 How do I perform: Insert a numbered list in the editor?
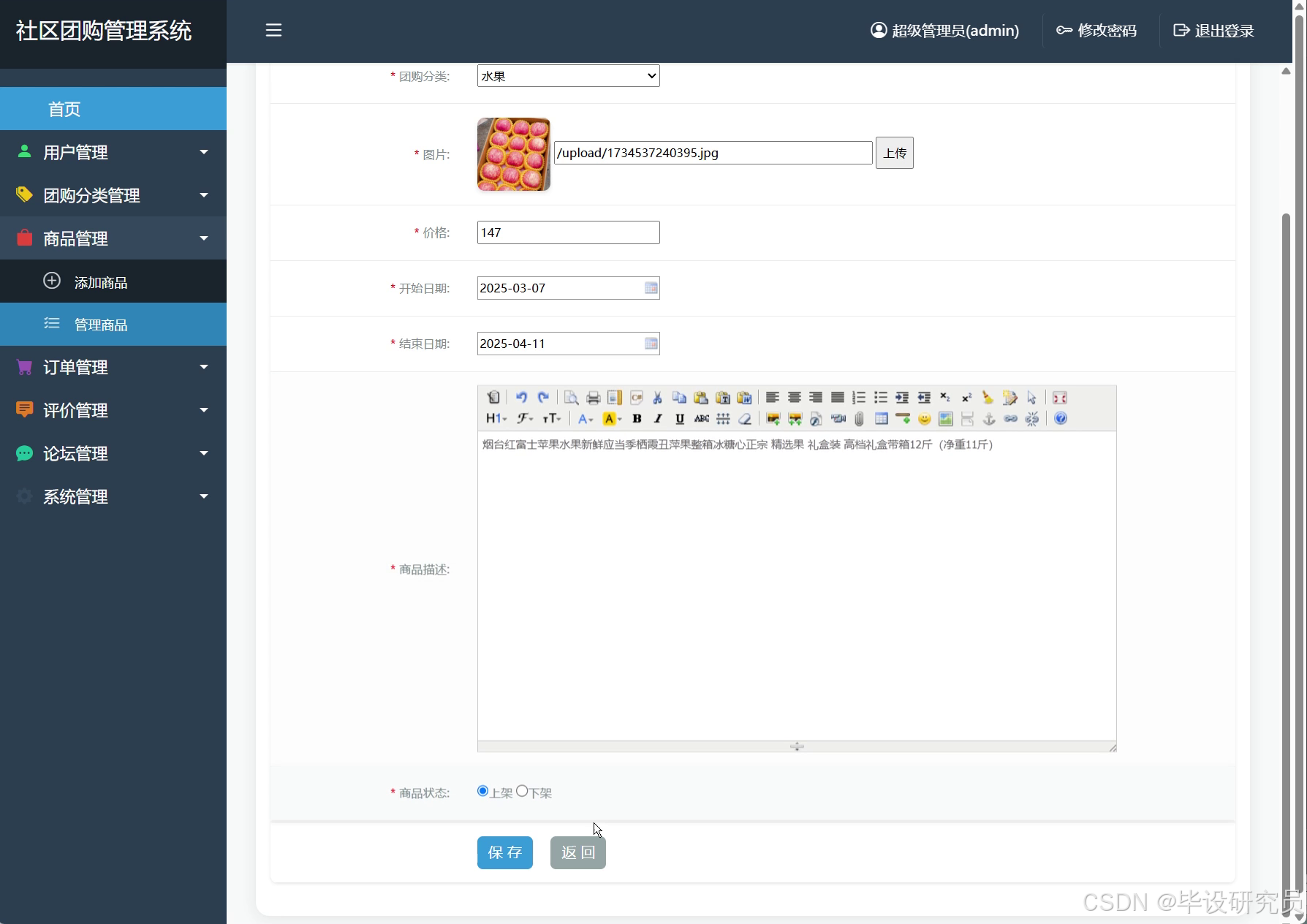[x=859, y=398]
